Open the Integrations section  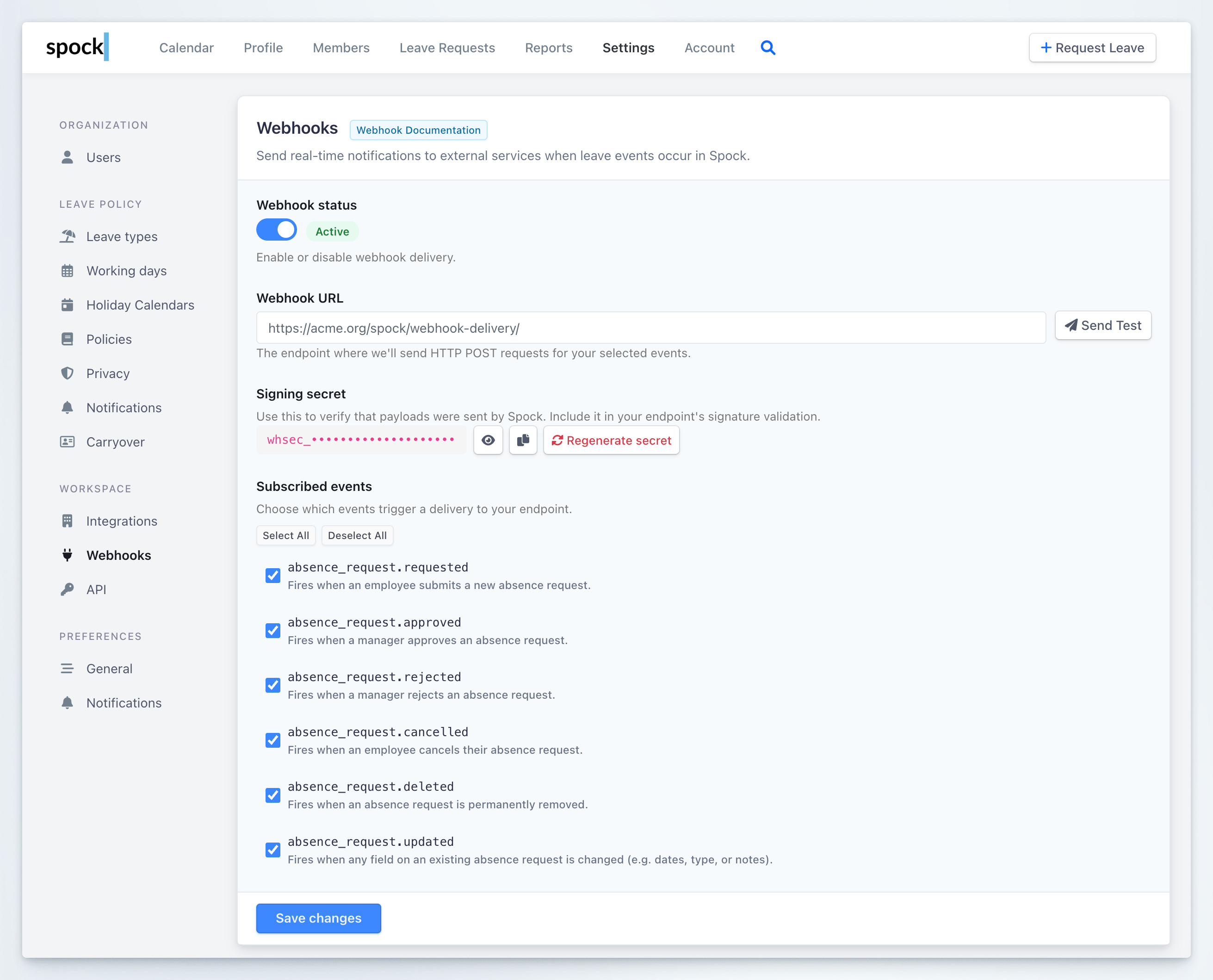click(x=122, y=521)
